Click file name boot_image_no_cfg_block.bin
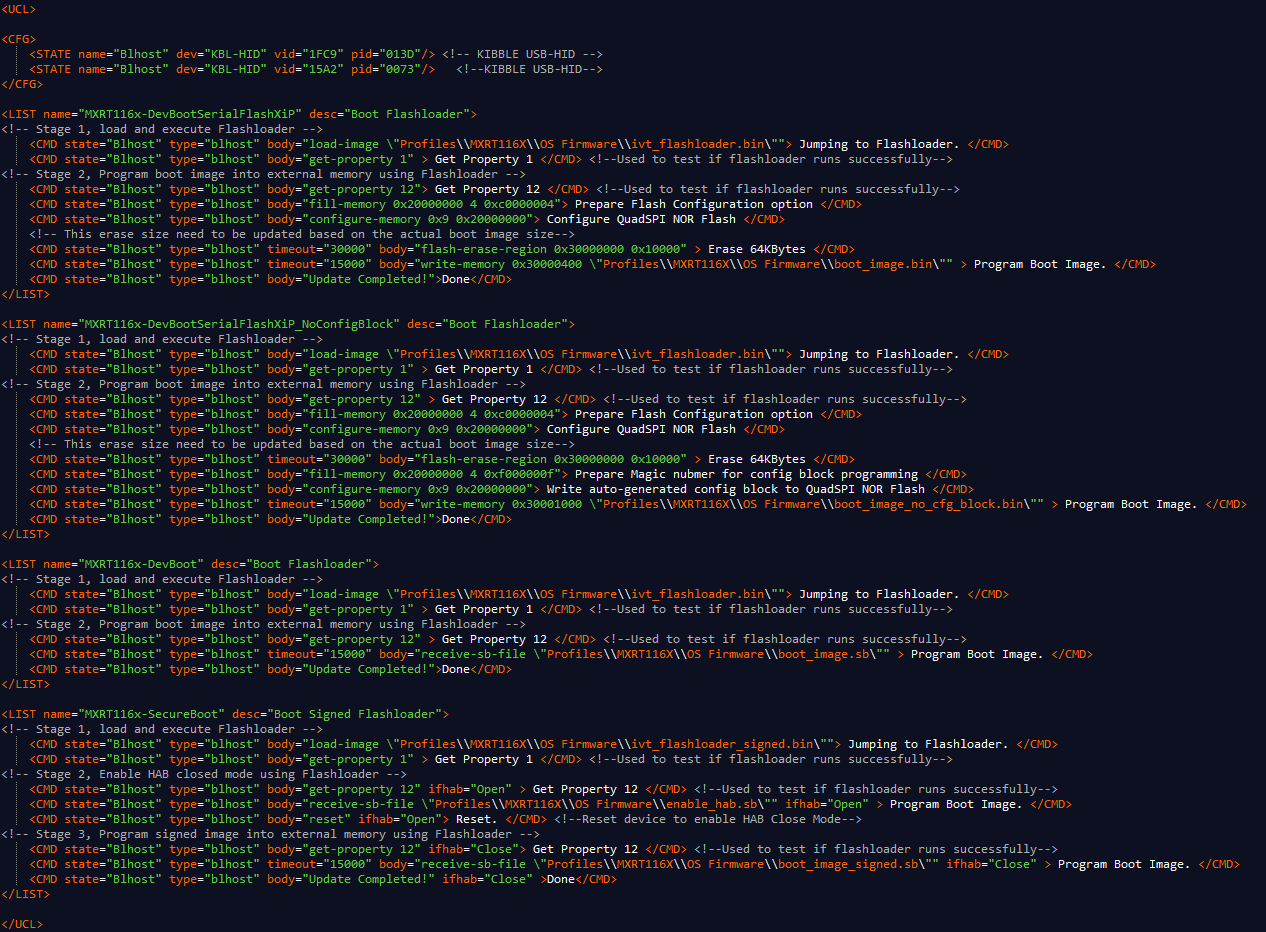 [930, 504]
